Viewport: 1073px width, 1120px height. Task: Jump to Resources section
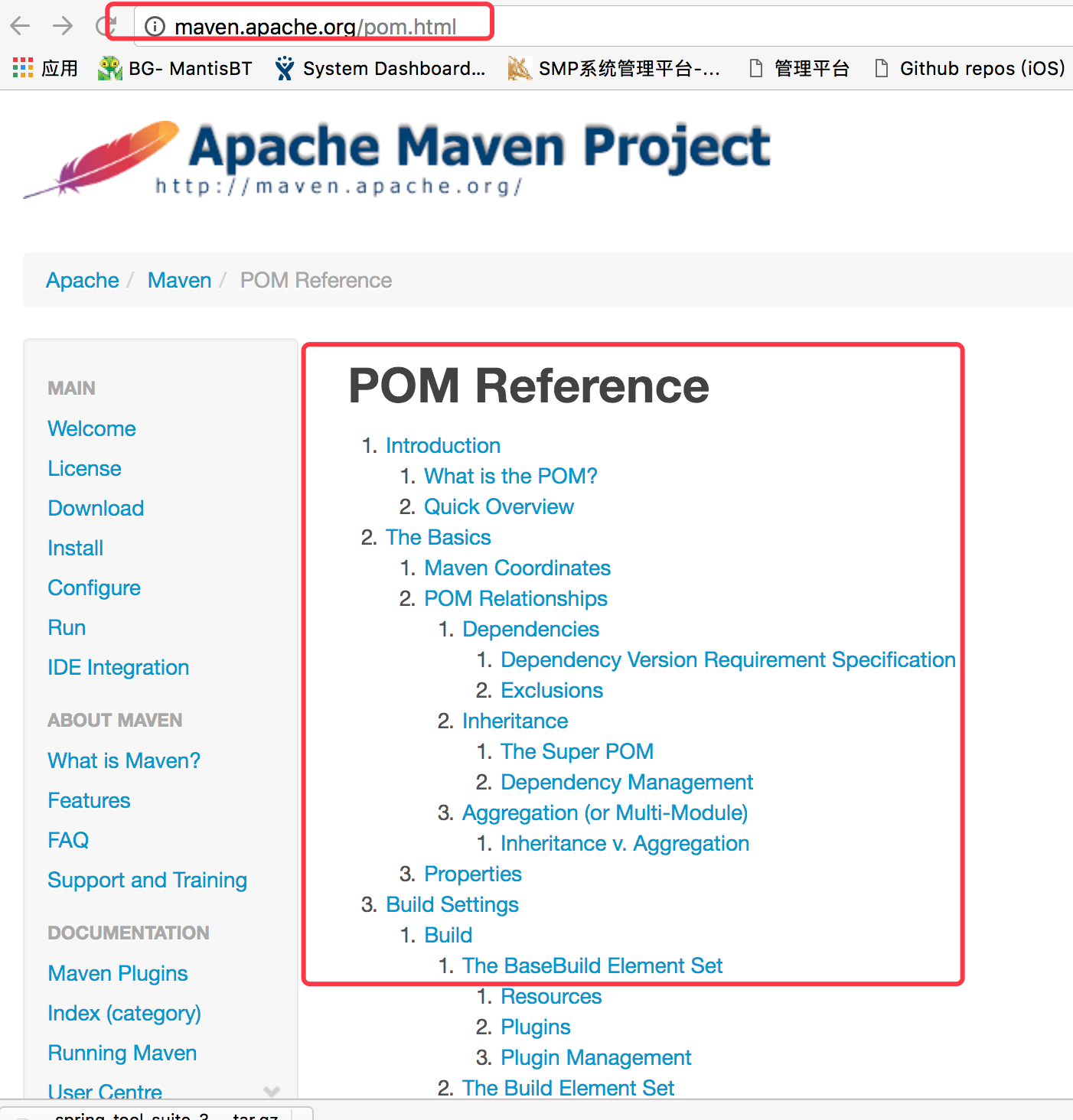pyautogui.click(x=551, y=996)
